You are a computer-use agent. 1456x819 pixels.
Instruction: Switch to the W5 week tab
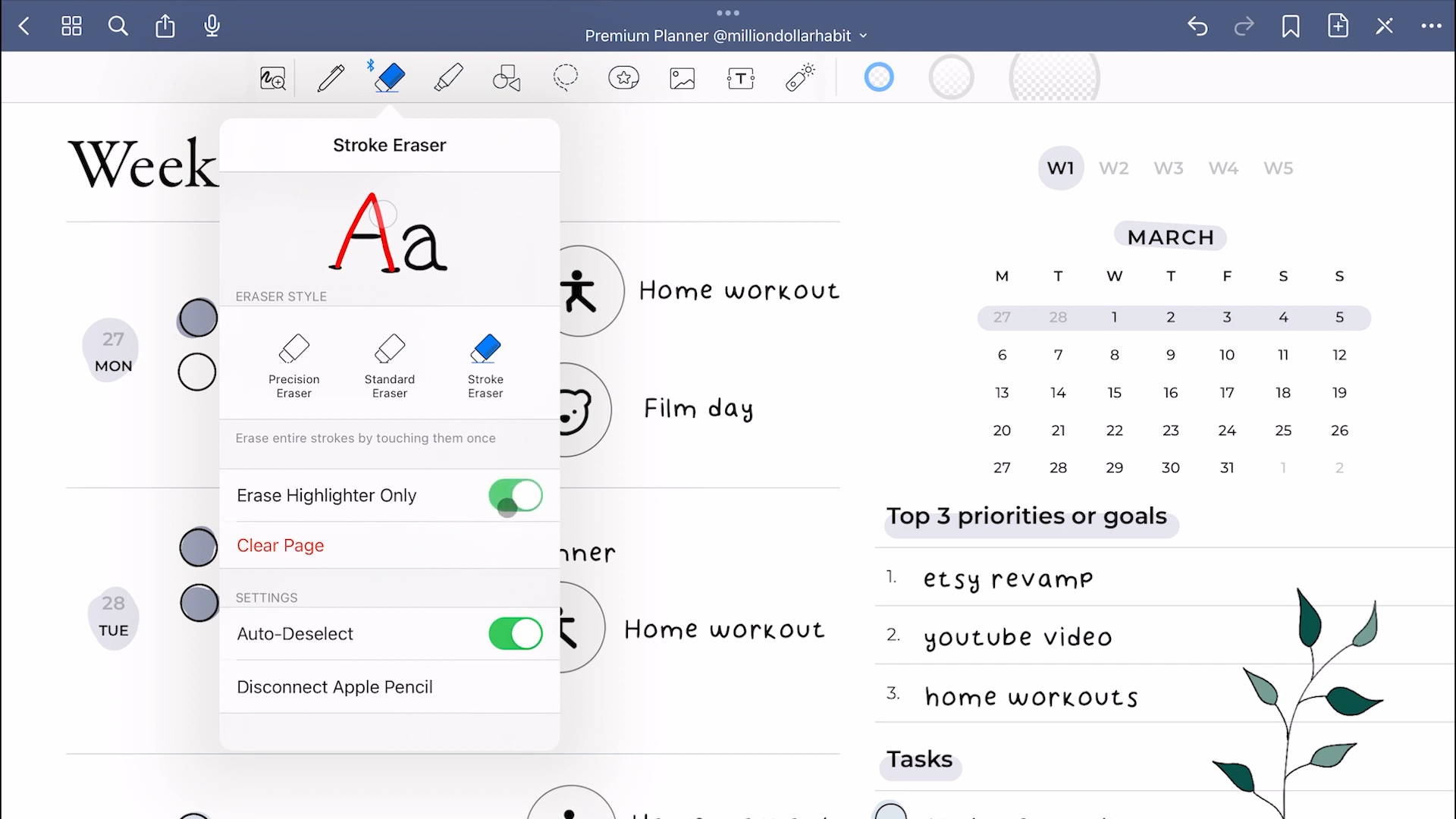pyautogui.click(x=1278, y=168)
